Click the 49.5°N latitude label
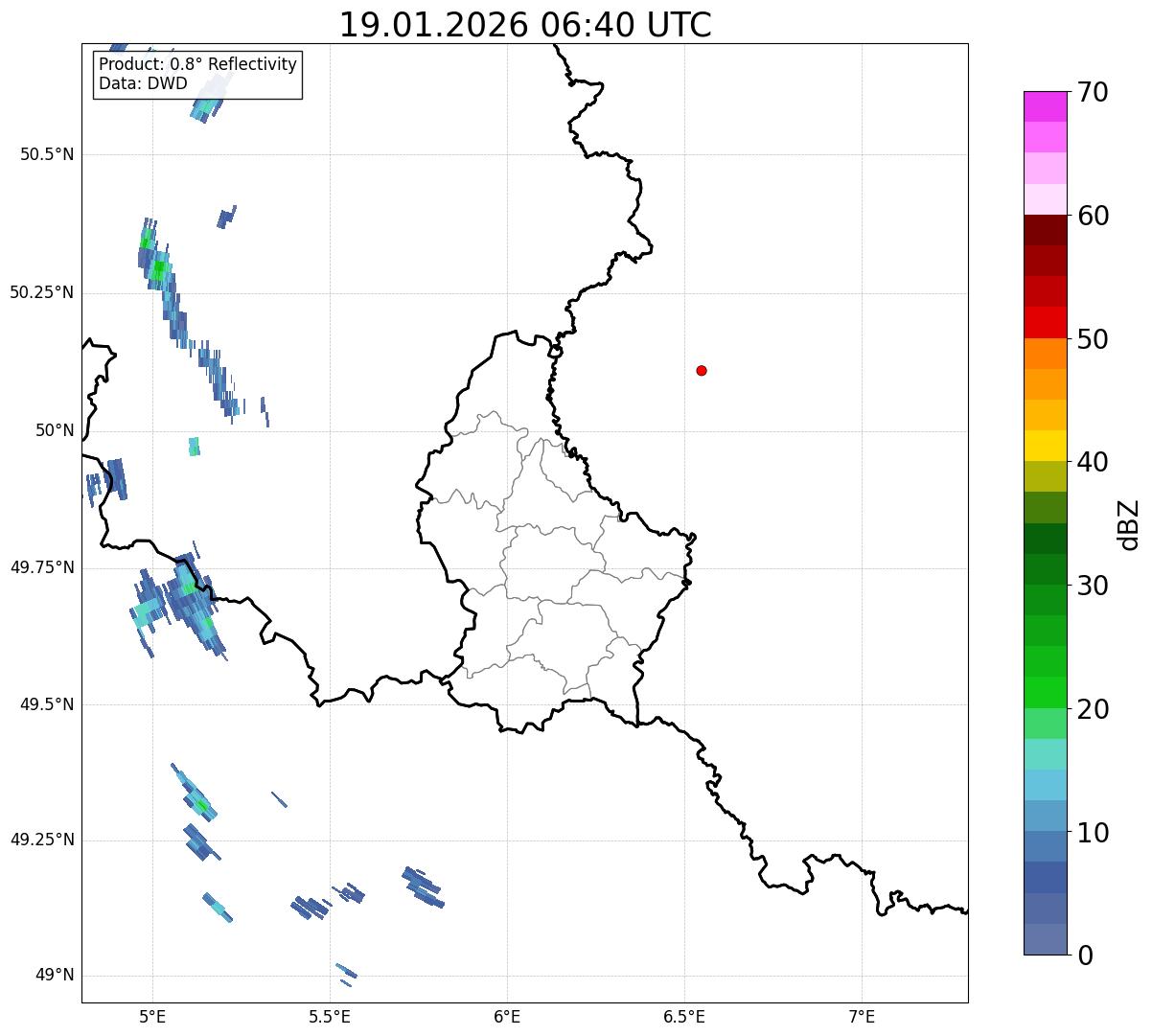Image resolution: width=1152 pixels, height=1036 pixels. tap(47, 704)
